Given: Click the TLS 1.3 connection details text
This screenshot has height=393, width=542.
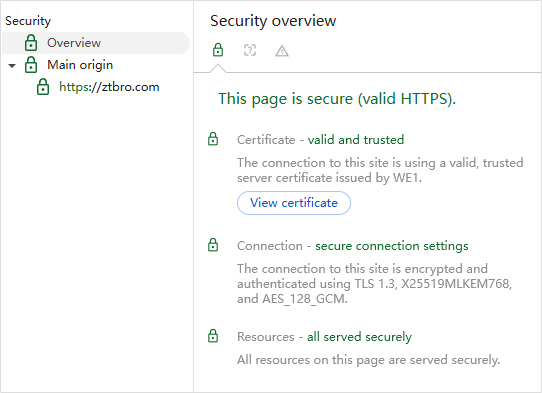Looking at the screenshot, I should (374, 283).
